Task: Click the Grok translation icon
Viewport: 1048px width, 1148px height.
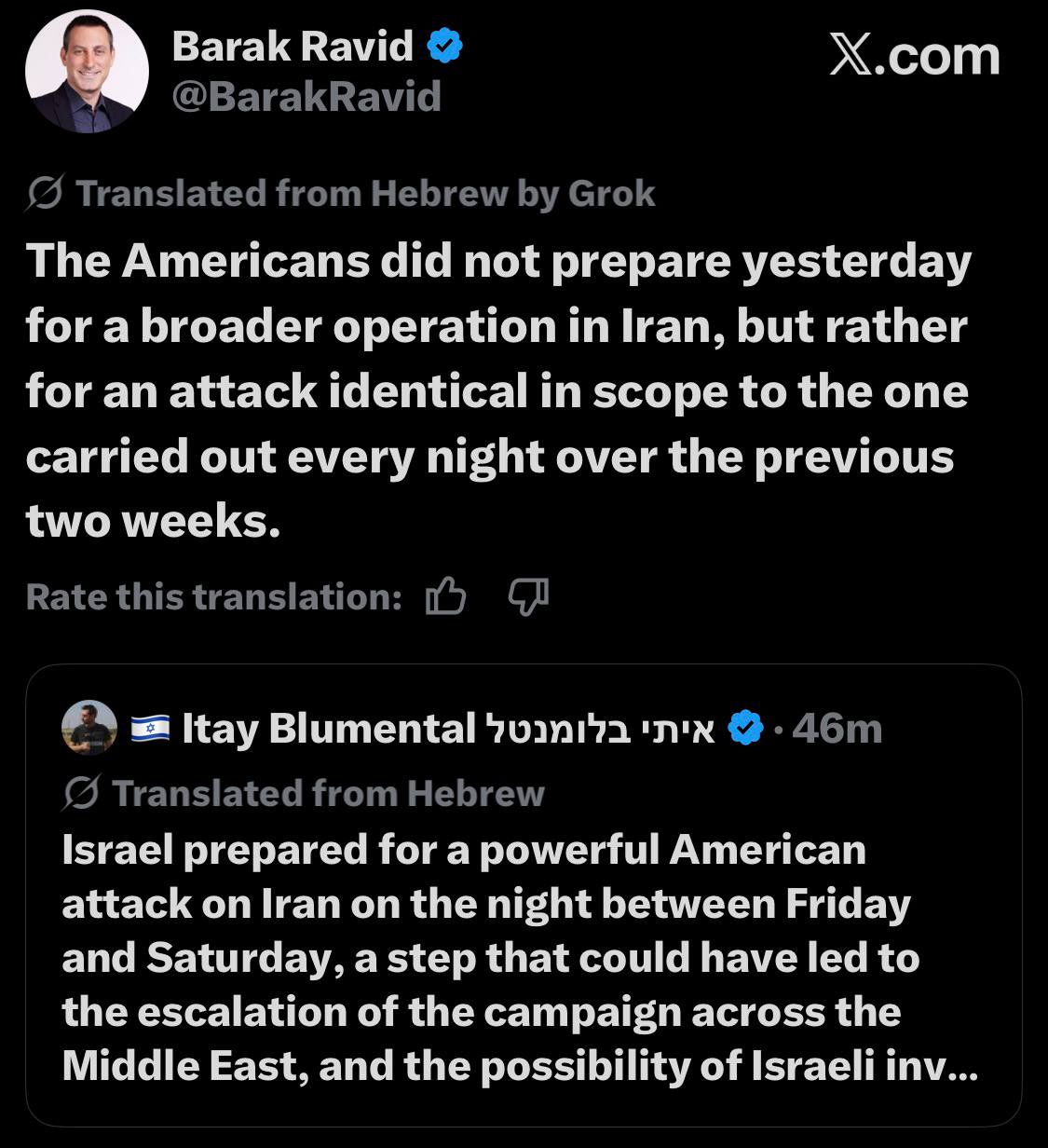Action: [x=46, y=194]
